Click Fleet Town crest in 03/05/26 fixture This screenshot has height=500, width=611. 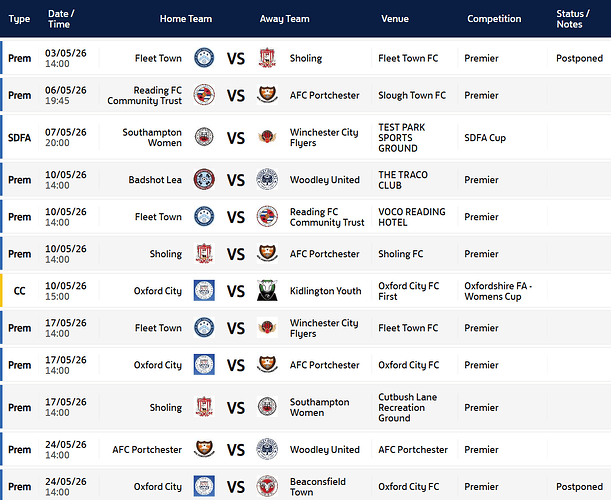pos(204,58)
